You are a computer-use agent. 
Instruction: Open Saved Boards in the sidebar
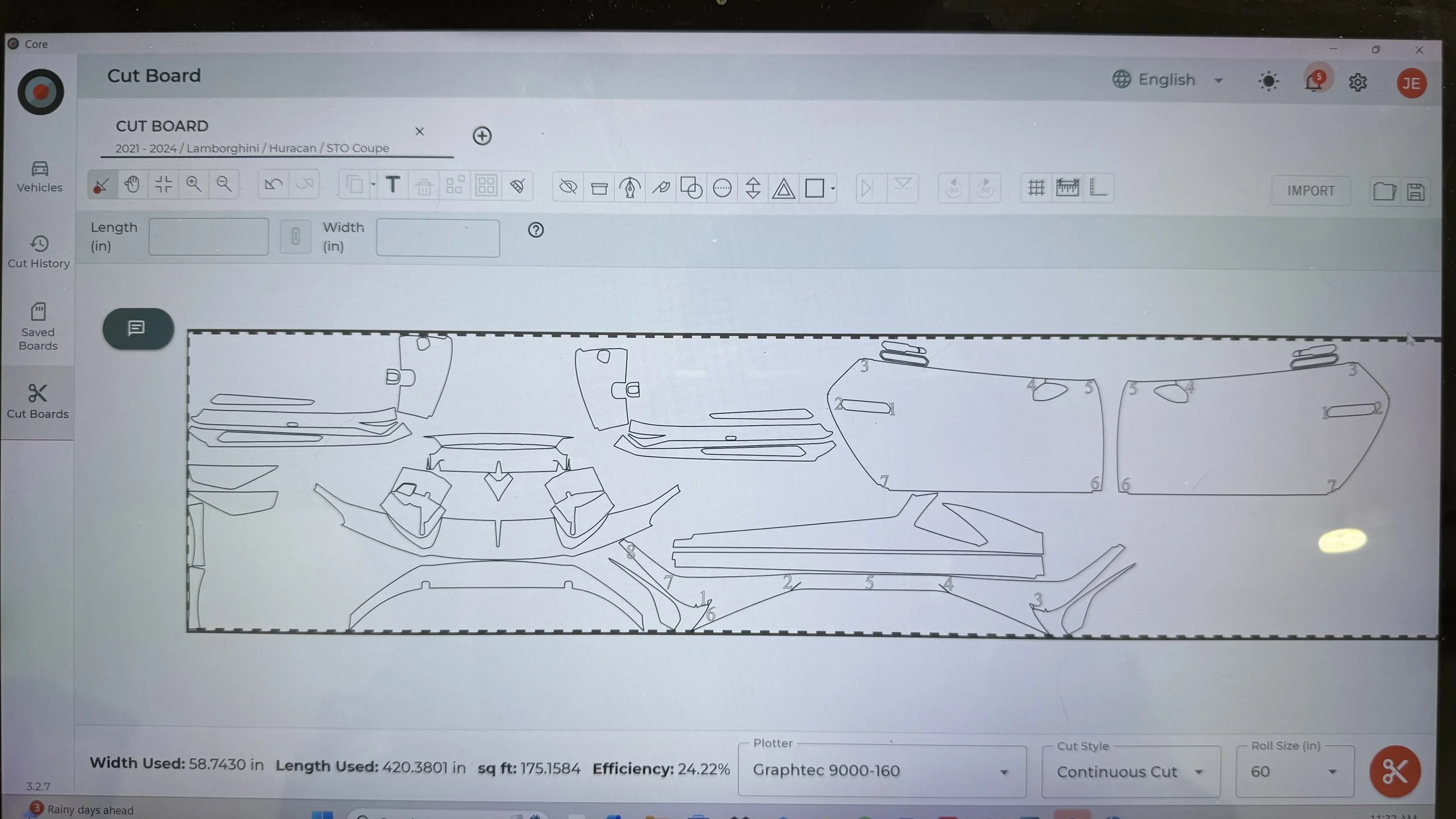pos(38,326)
